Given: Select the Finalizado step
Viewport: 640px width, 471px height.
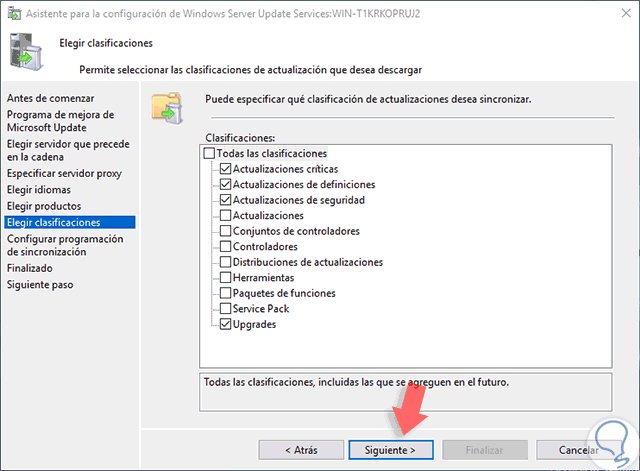Looking at the screenshot, I should coord(30,268).
